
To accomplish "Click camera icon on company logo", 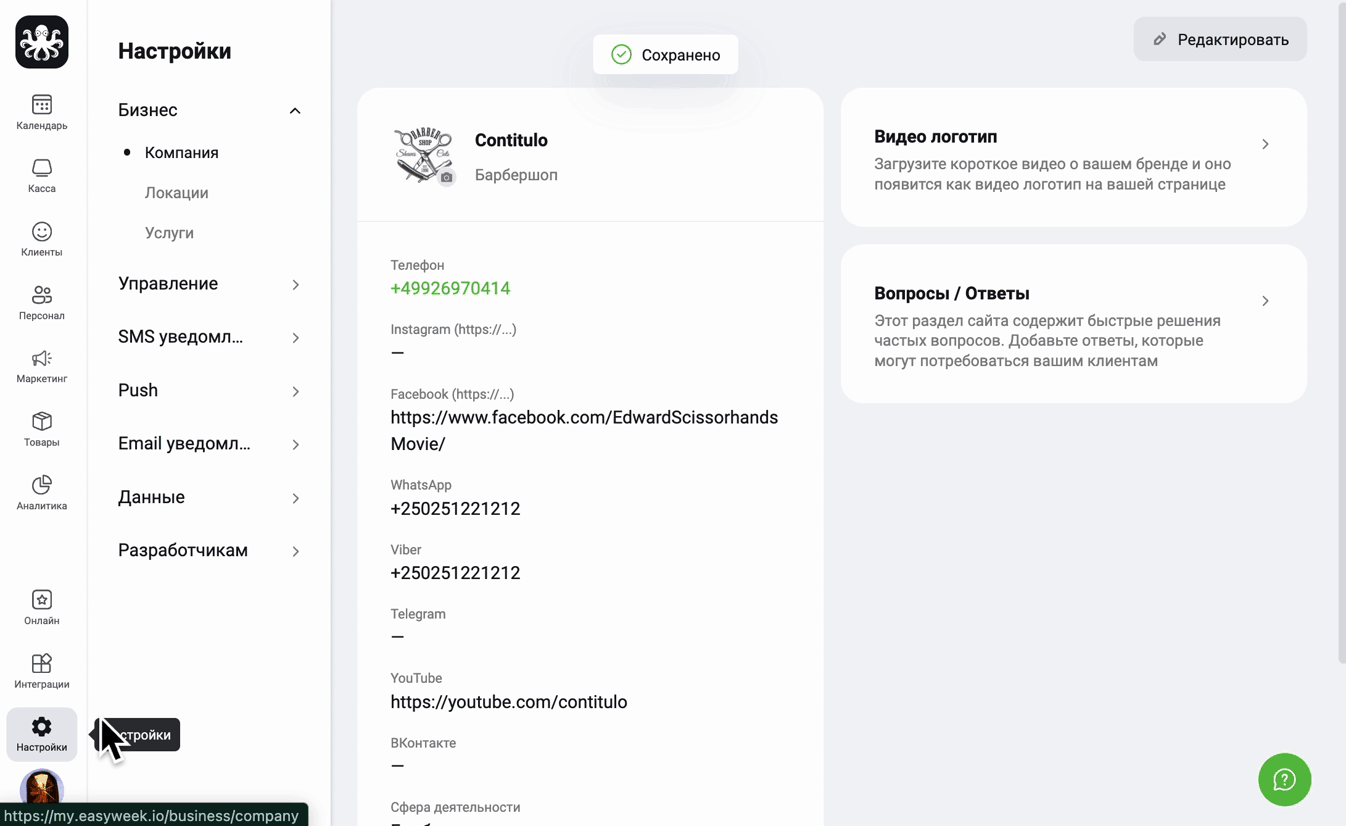I will click(x=447, y=178).
